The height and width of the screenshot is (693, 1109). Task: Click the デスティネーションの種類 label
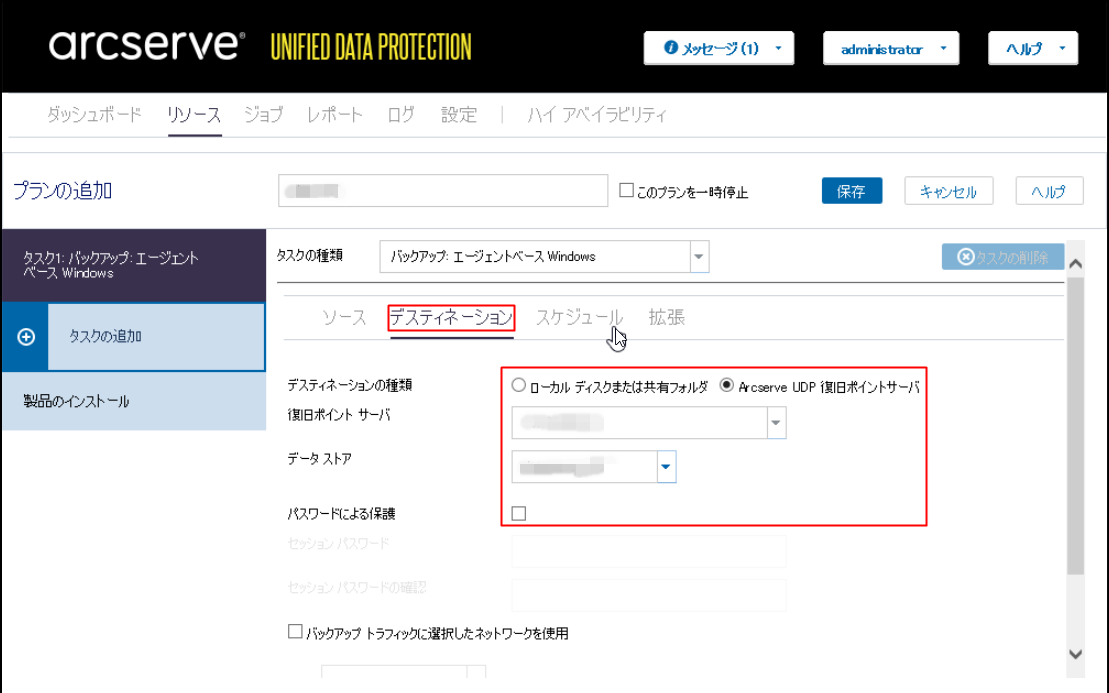tap(349, 385)
